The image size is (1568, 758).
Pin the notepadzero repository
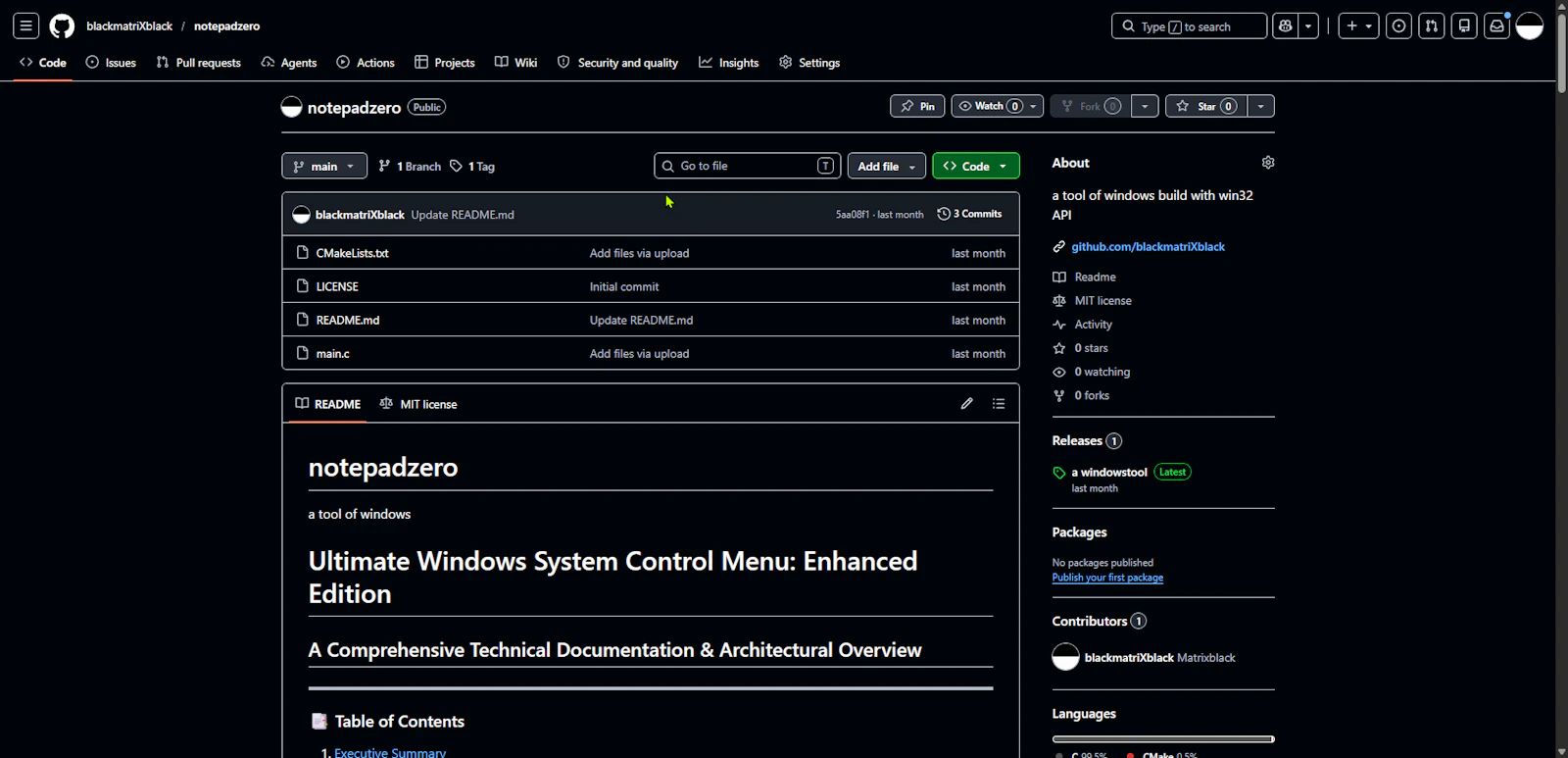point(917,106)
